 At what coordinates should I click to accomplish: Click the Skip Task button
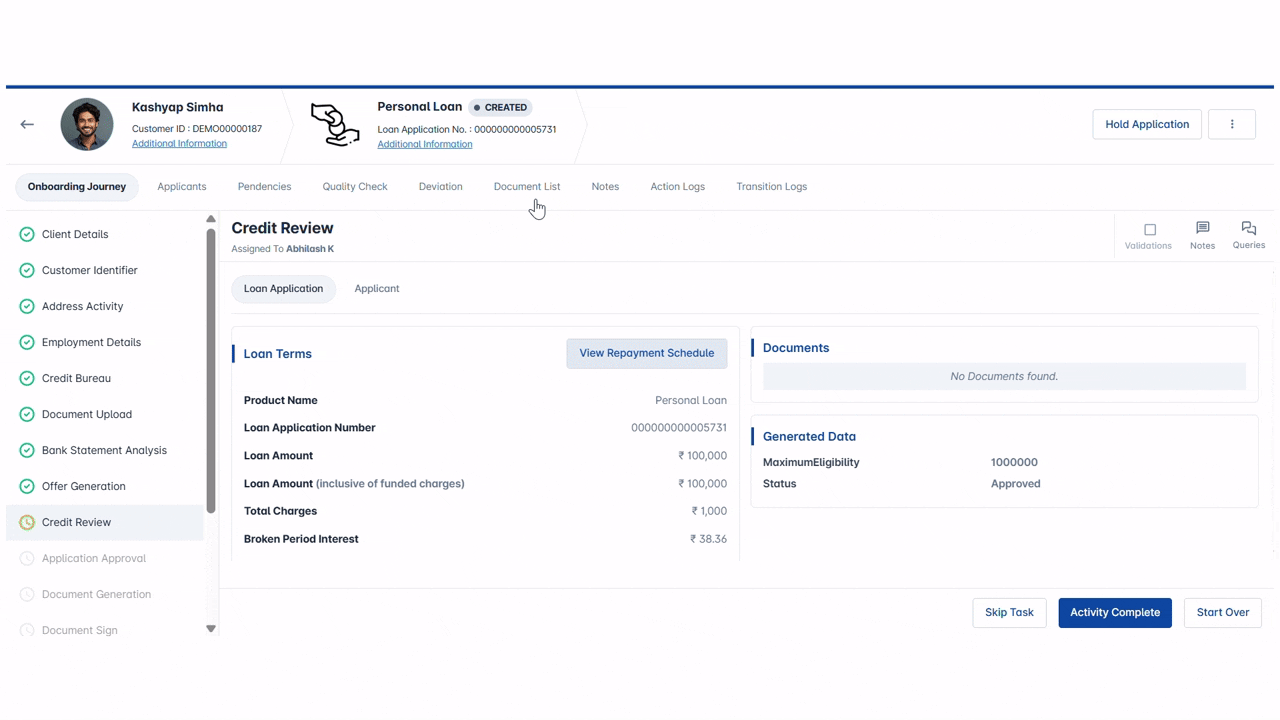click(1009, 612)
